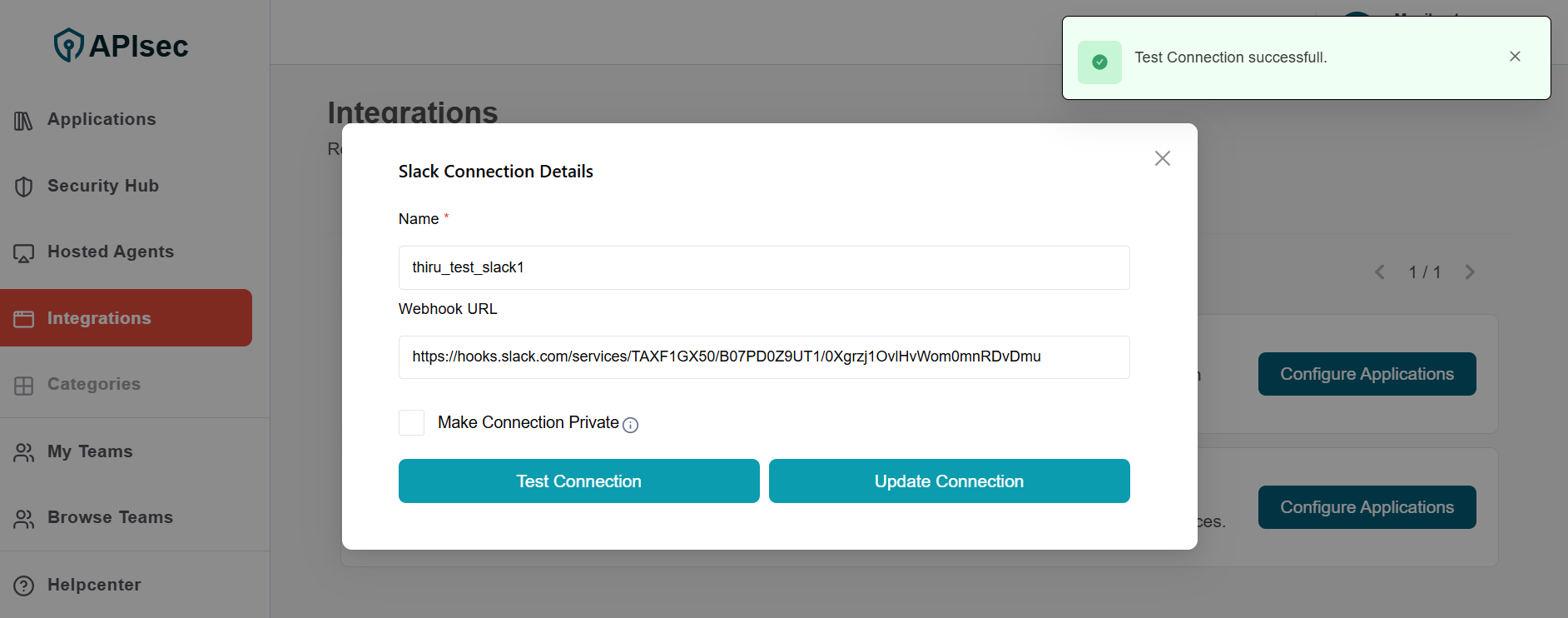This screenshot has width=1568, height=618.
Task: Click into the Name input field
Action: pos(763,267)
